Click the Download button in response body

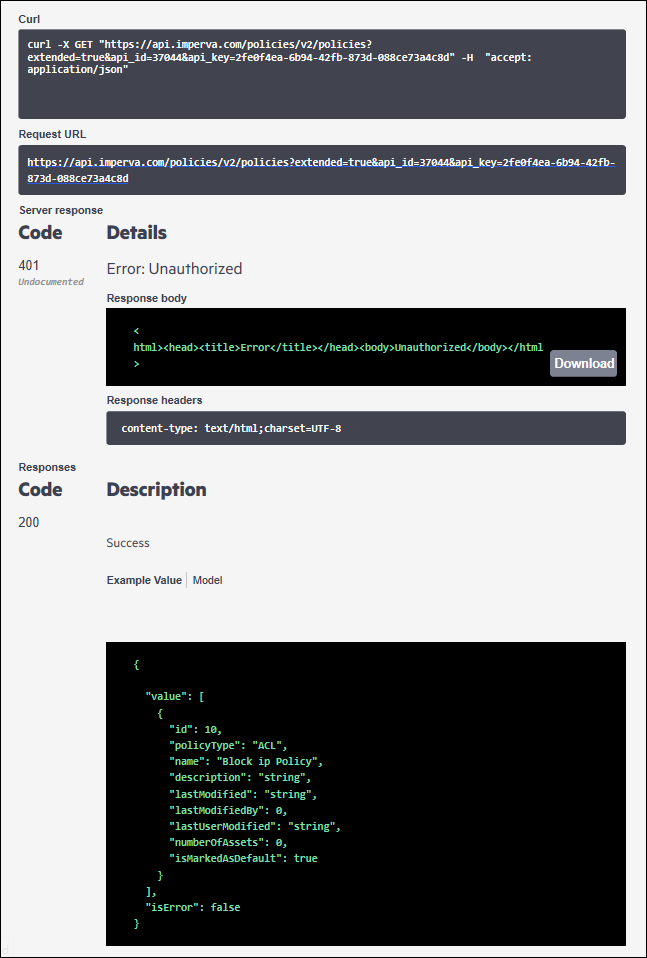click(583, 363)
